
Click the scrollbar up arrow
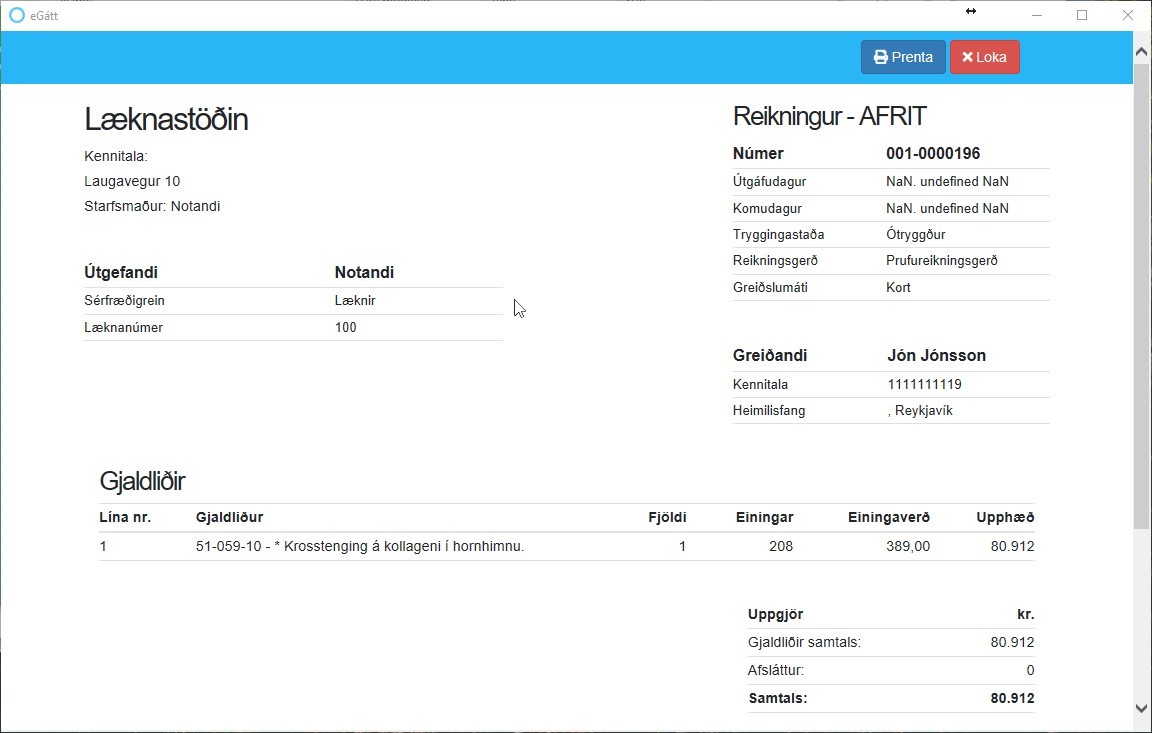[1141, 51]
